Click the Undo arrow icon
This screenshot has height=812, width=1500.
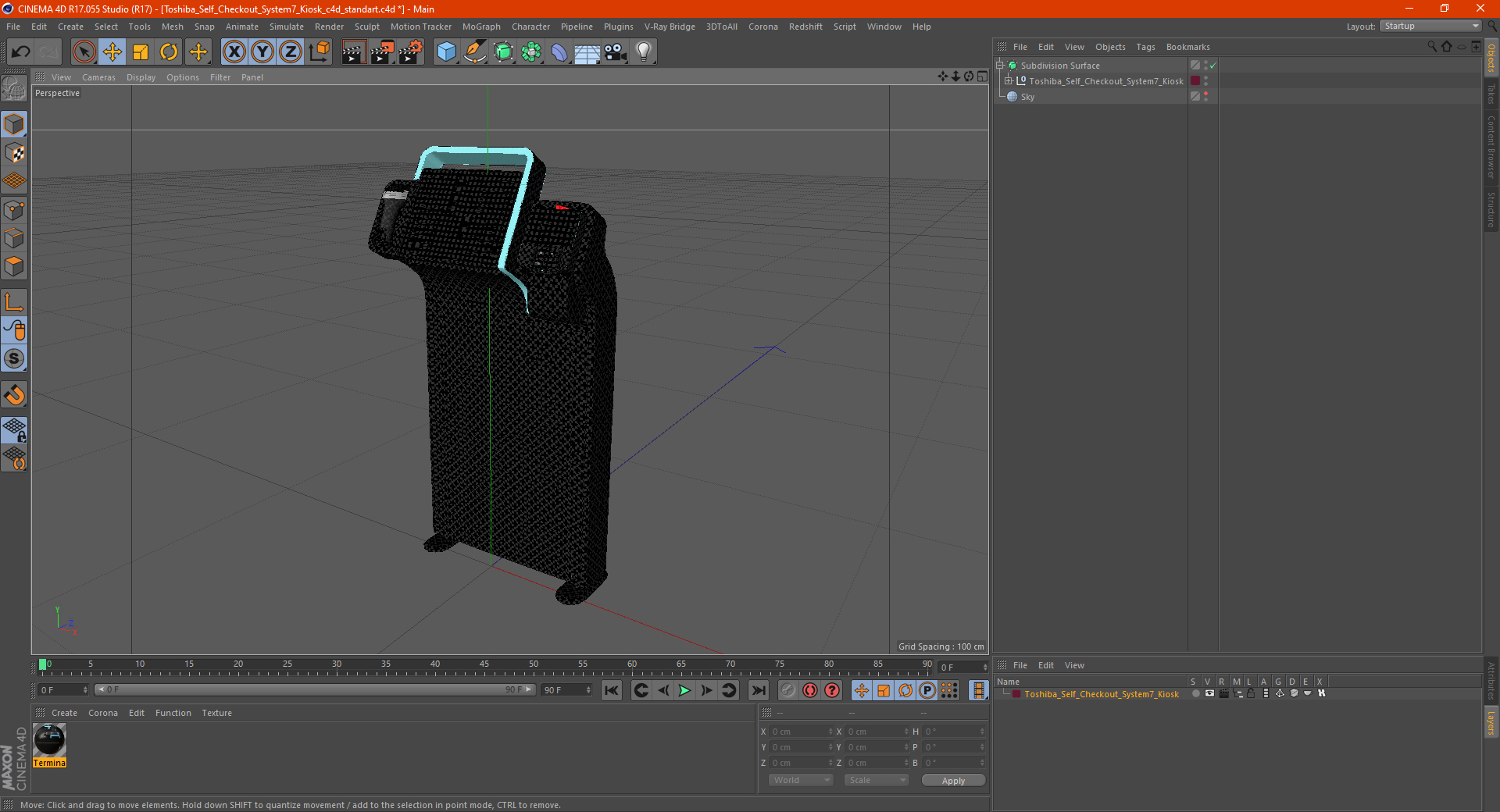coord(21,52)
